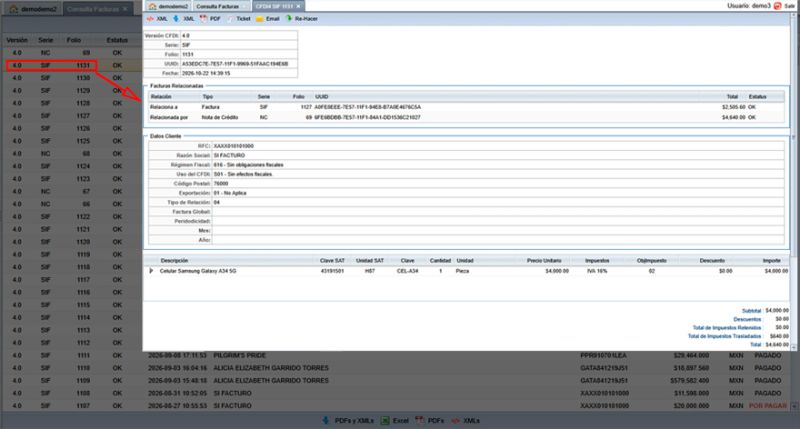Open the invoice PDF from toolbar

(x=210, y=19)
